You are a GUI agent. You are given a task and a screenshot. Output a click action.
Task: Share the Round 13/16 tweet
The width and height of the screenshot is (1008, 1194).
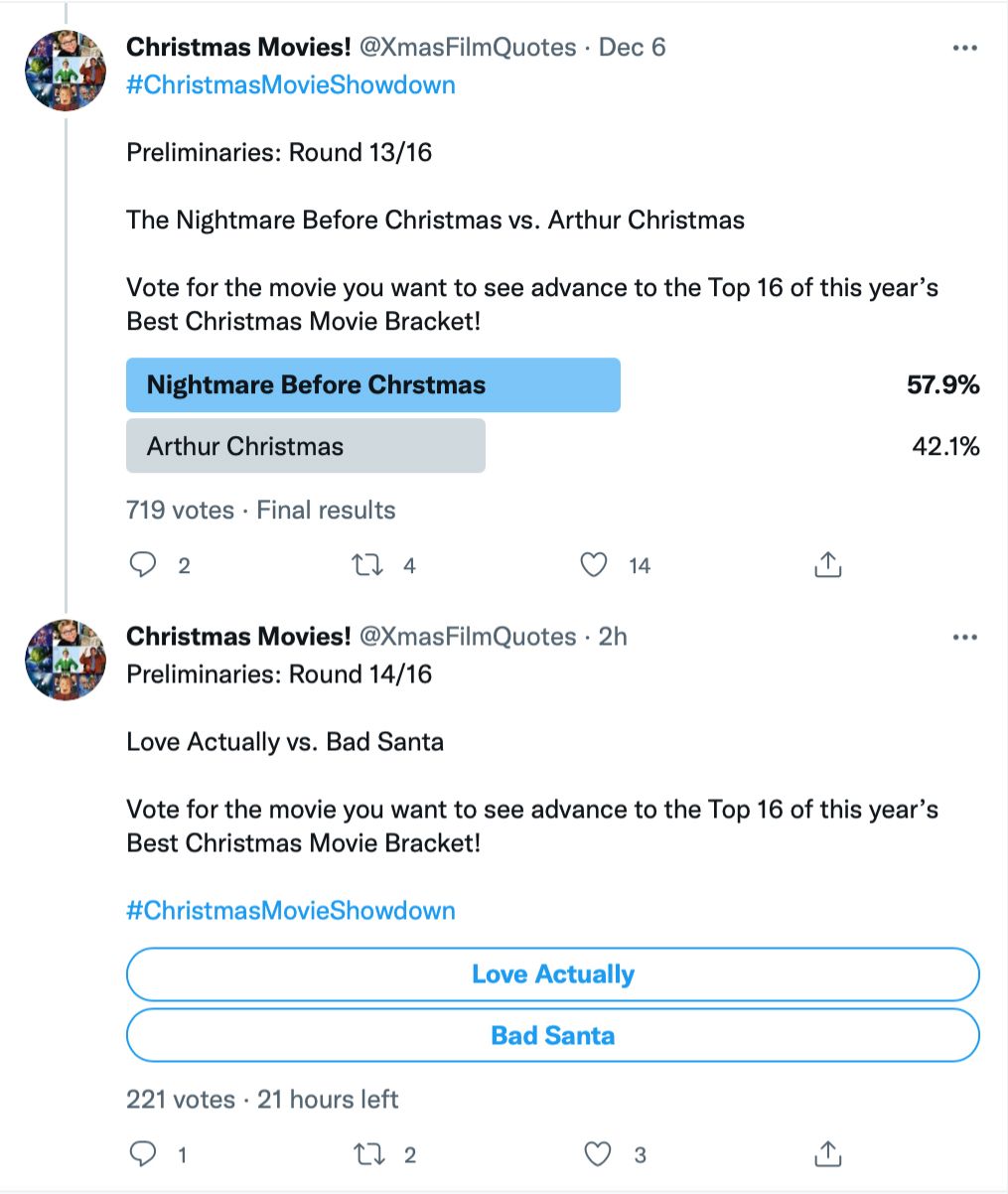point(827,565)
